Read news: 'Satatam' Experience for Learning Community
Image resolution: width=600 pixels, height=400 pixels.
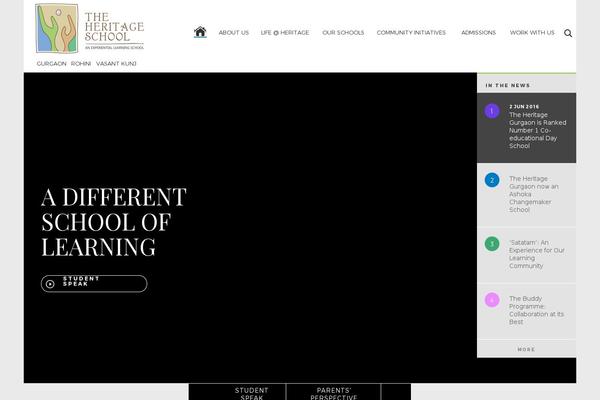(x=536, y=254)
